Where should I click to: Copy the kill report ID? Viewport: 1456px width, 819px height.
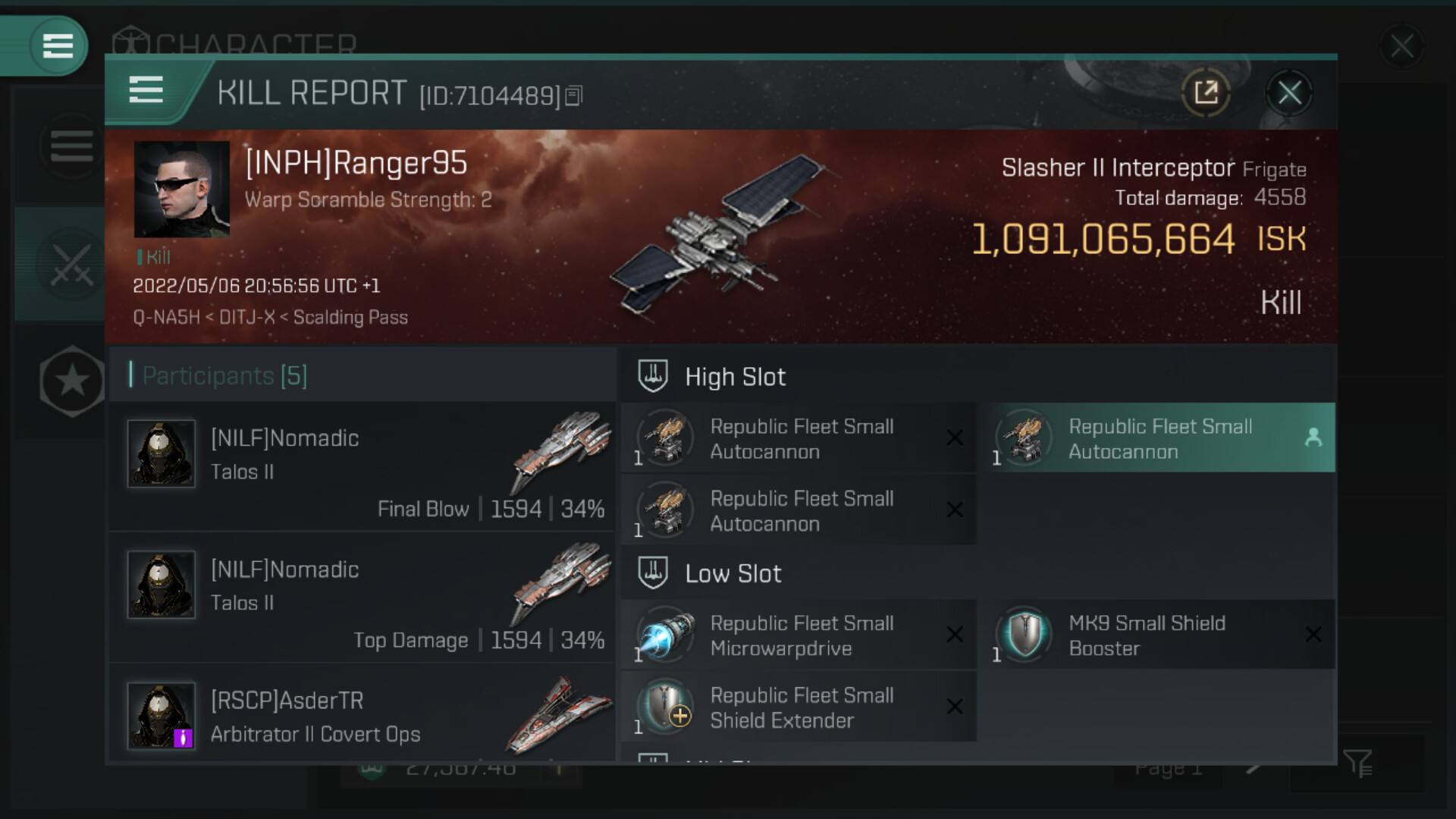click(574, 96)
